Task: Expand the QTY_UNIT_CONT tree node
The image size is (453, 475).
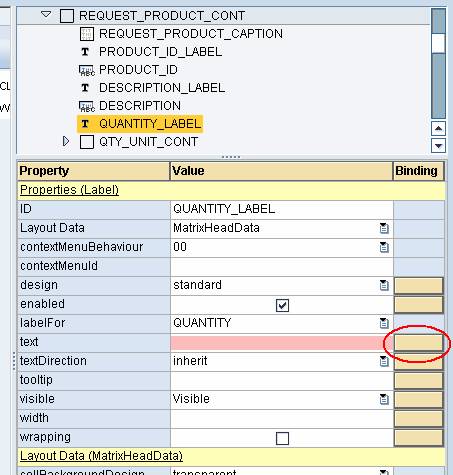Action: [x=66, y=141]
